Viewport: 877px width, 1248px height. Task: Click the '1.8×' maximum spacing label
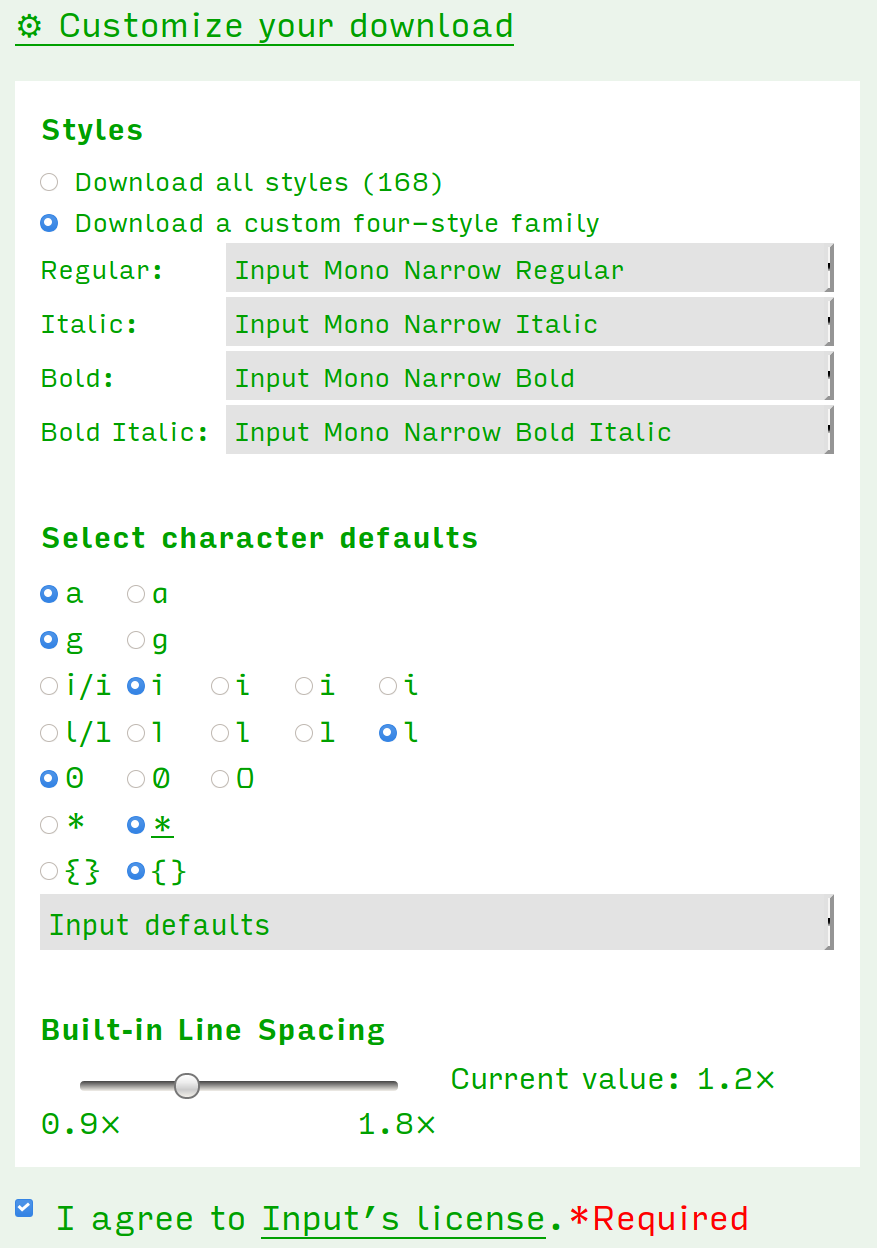[397, 1125]
